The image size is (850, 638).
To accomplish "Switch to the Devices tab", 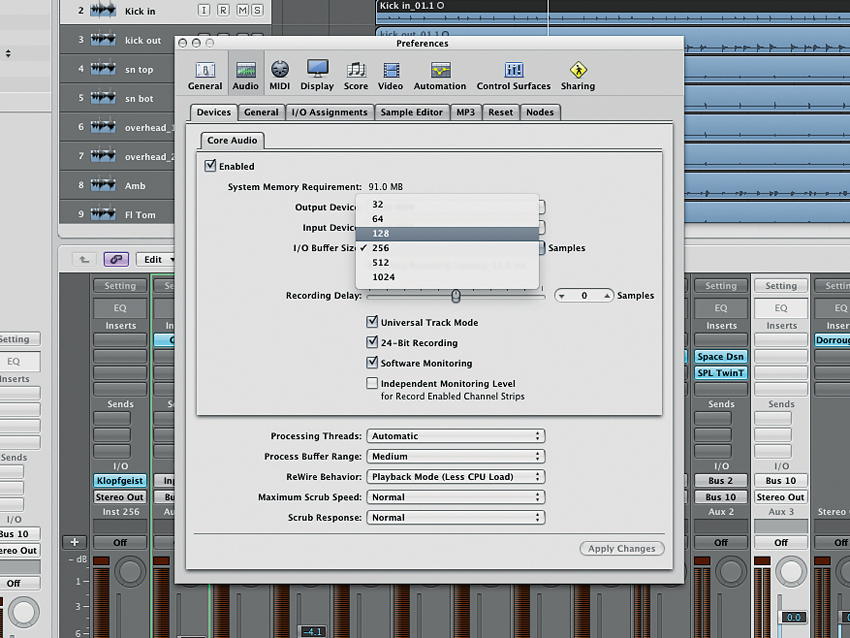I will click(214, 112).
